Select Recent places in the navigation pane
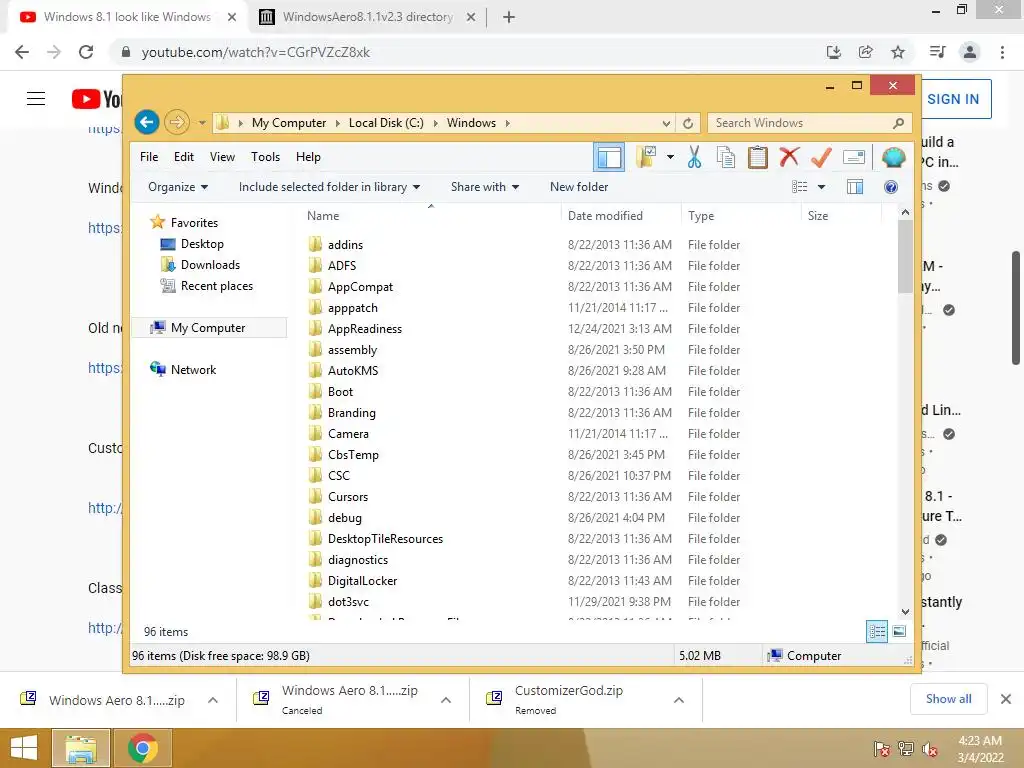The image size is (1024, 768). click(x=216, y=285)
